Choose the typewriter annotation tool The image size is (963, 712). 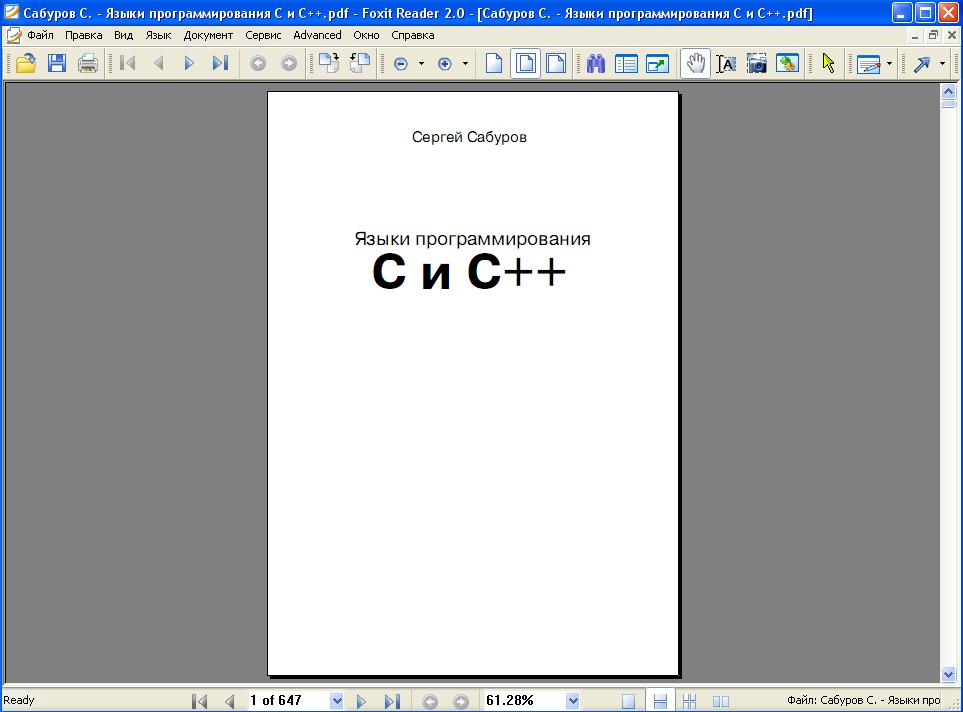click(868, 64)
